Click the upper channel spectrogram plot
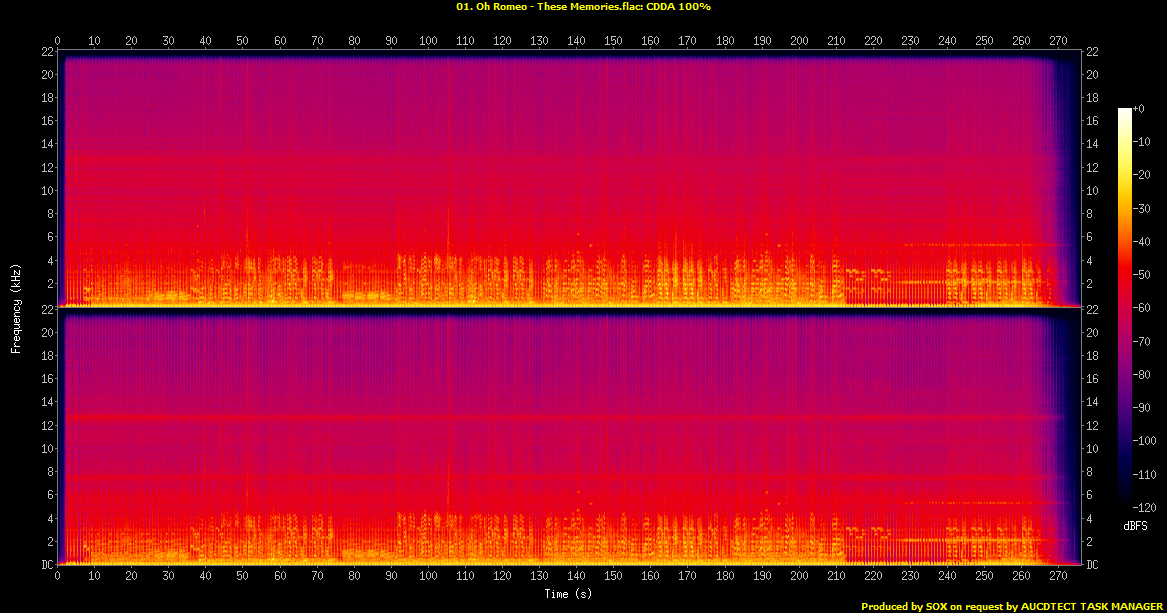 (x=569, y=179)
